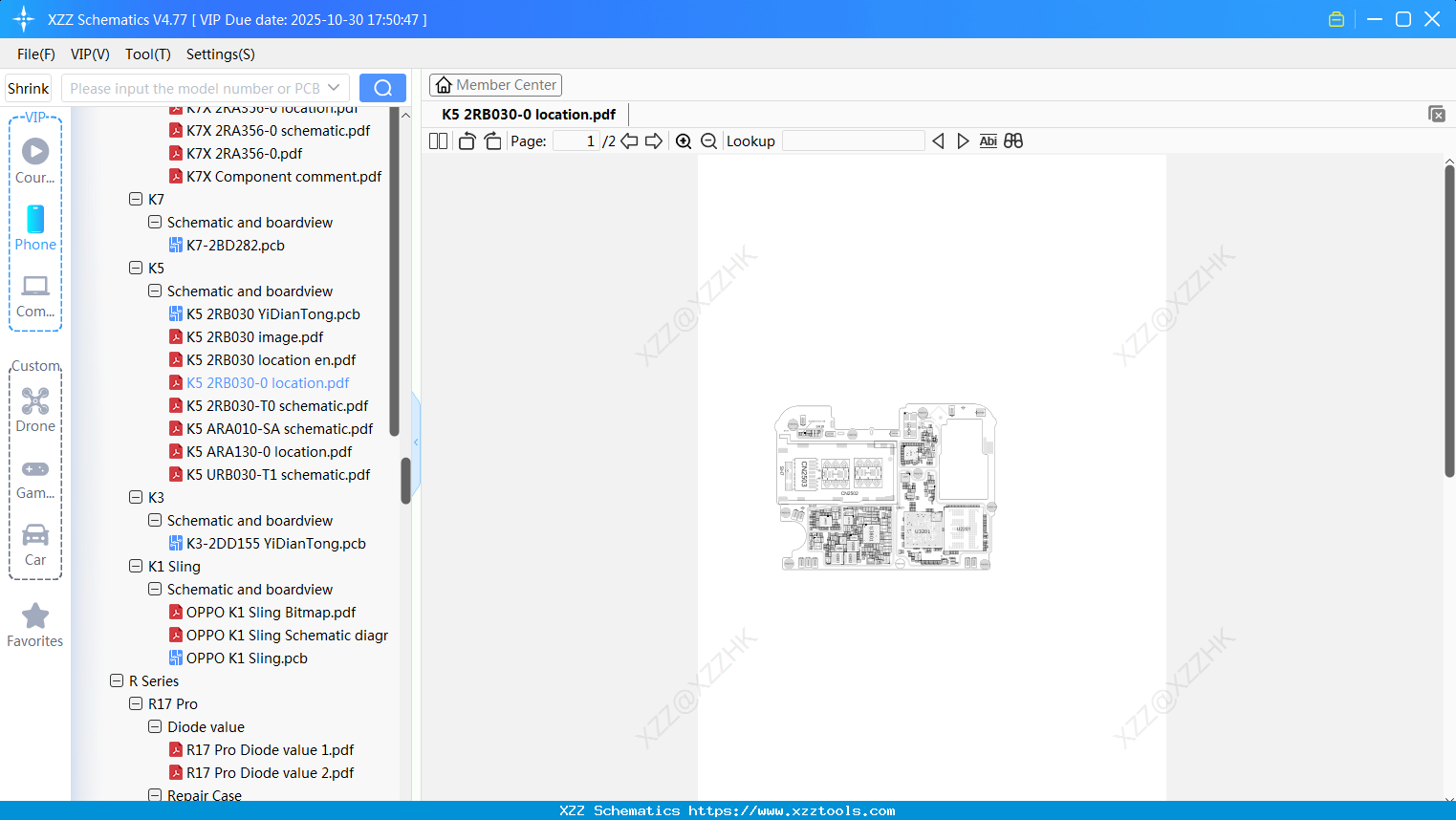Open the Tool menu
The image size is (1456, 820).
[x=147, y=54]
